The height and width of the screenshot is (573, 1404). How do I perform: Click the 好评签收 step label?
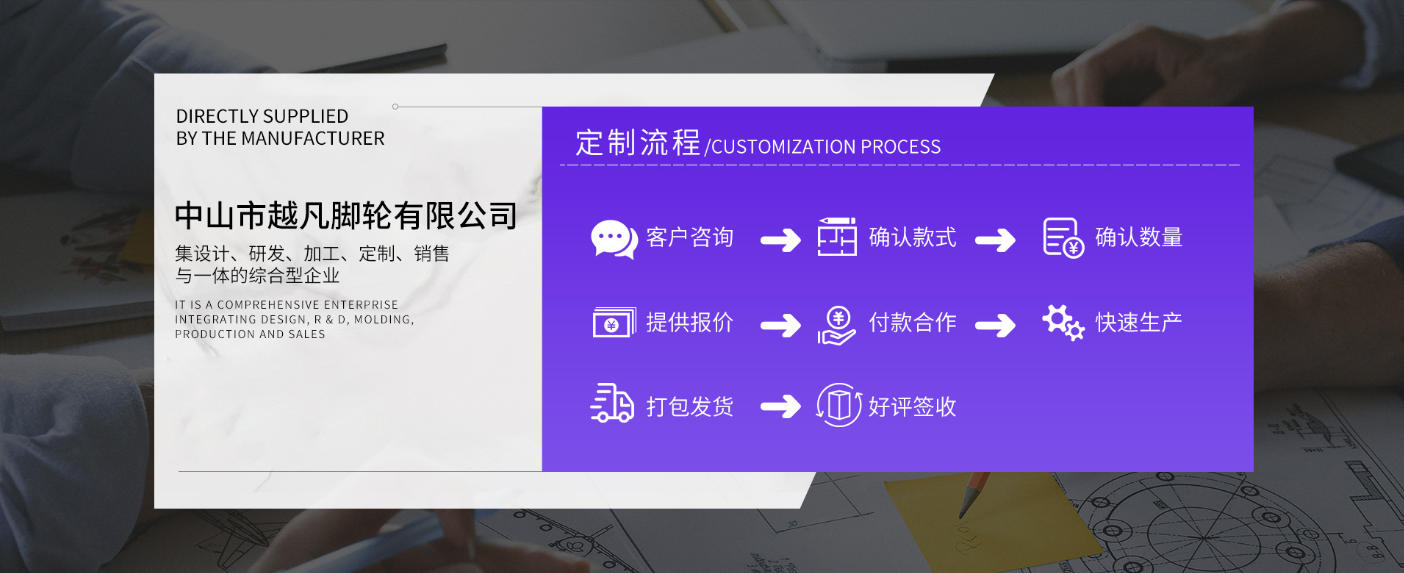(912, 407)
